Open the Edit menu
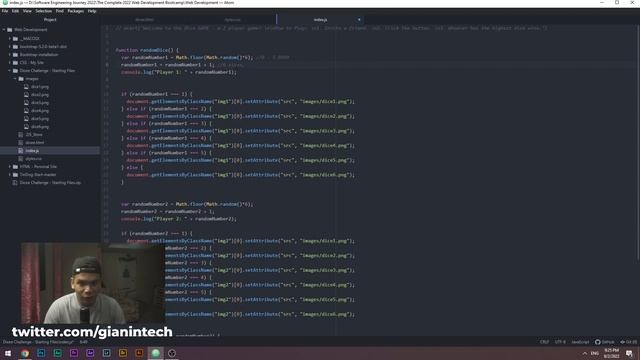The height and width of the screenshot is (360, 640). pyautogui.click(x=16, y=11)
